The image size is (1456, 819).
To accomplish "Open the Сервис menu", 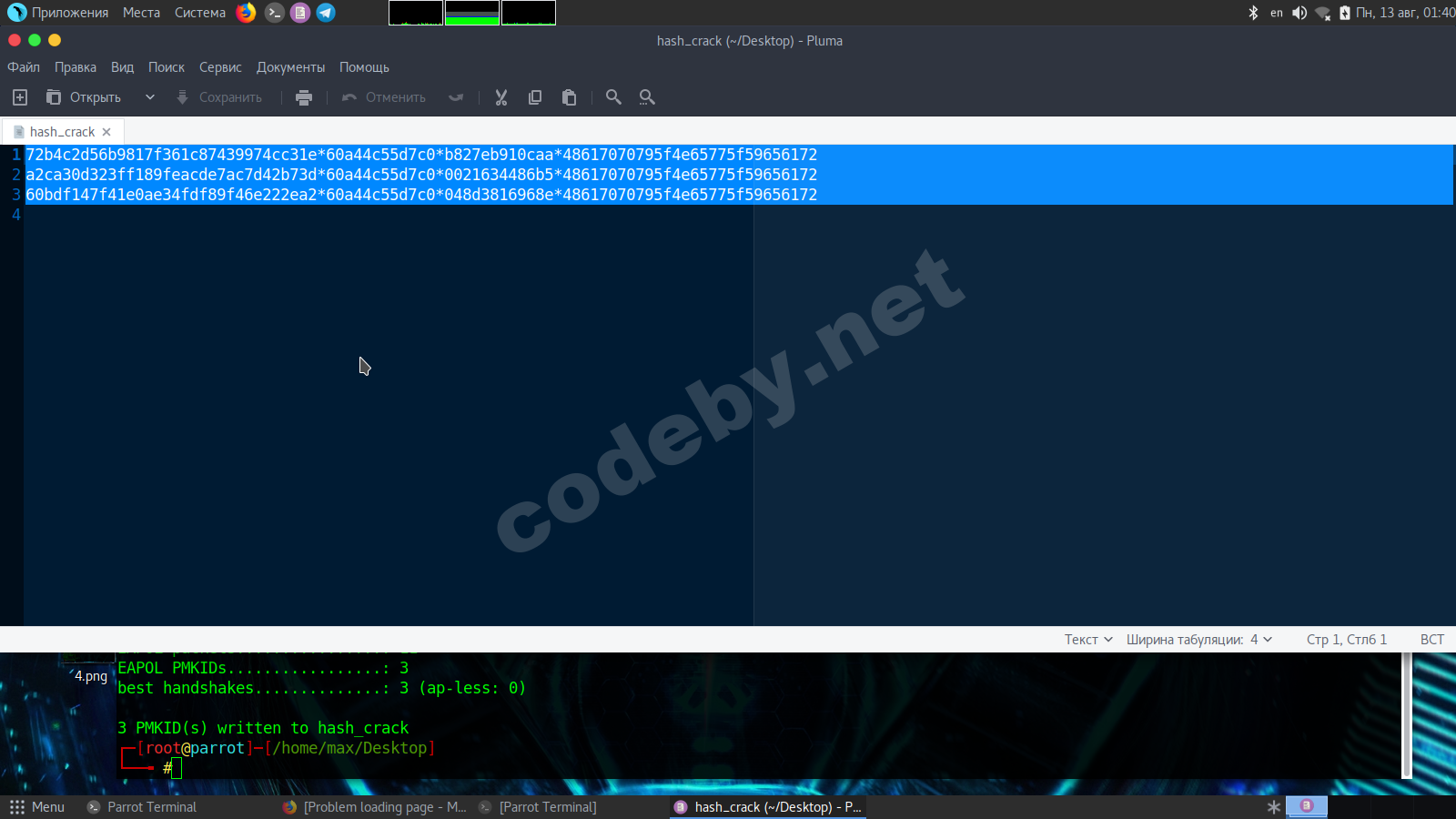I will [220, 67].
